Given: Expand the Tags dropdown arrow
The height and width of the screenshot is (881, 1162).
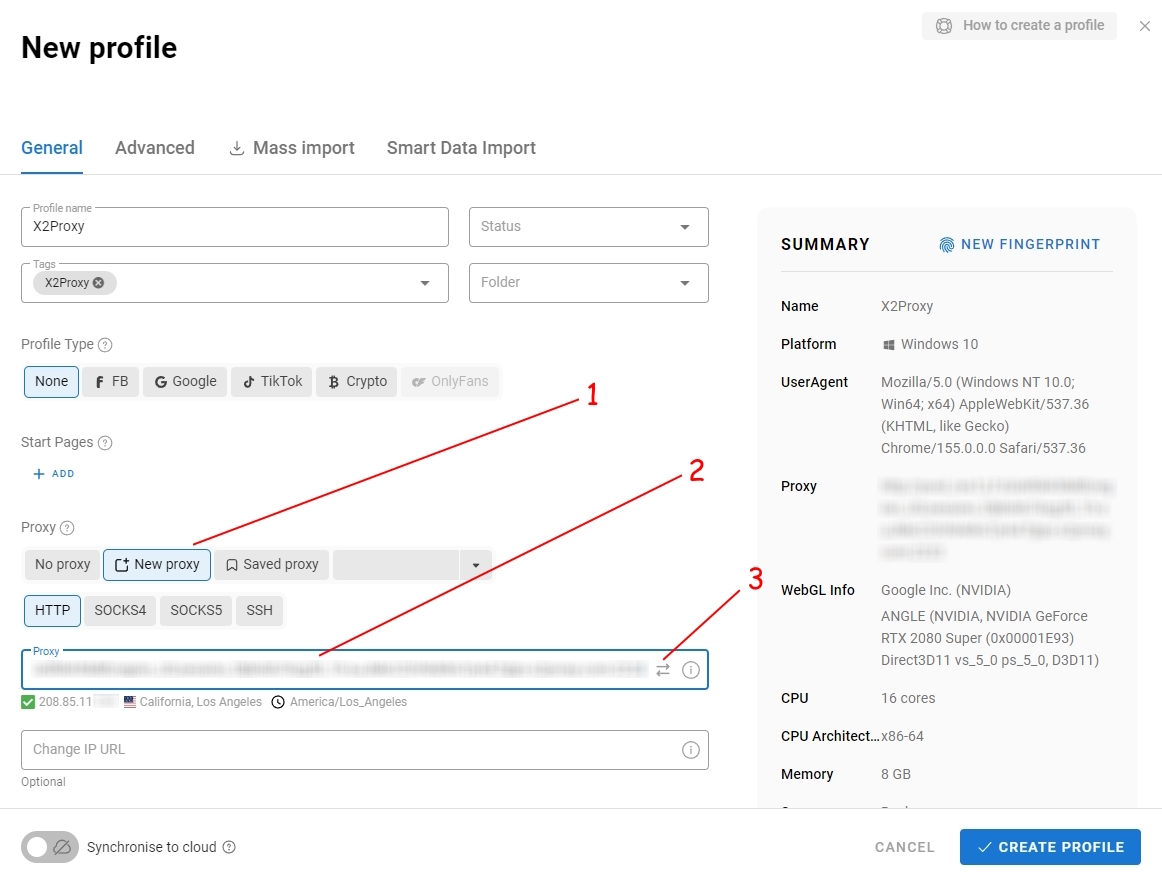Looking at the screenshot, I should tap(425, 283).
